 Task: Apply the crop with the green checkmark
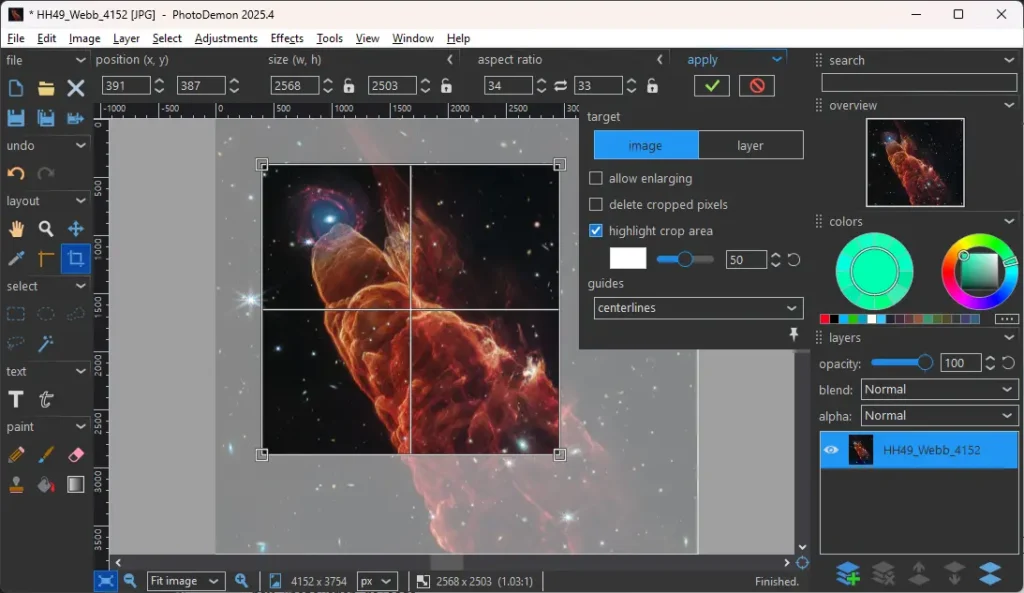[x=710, y=85]
